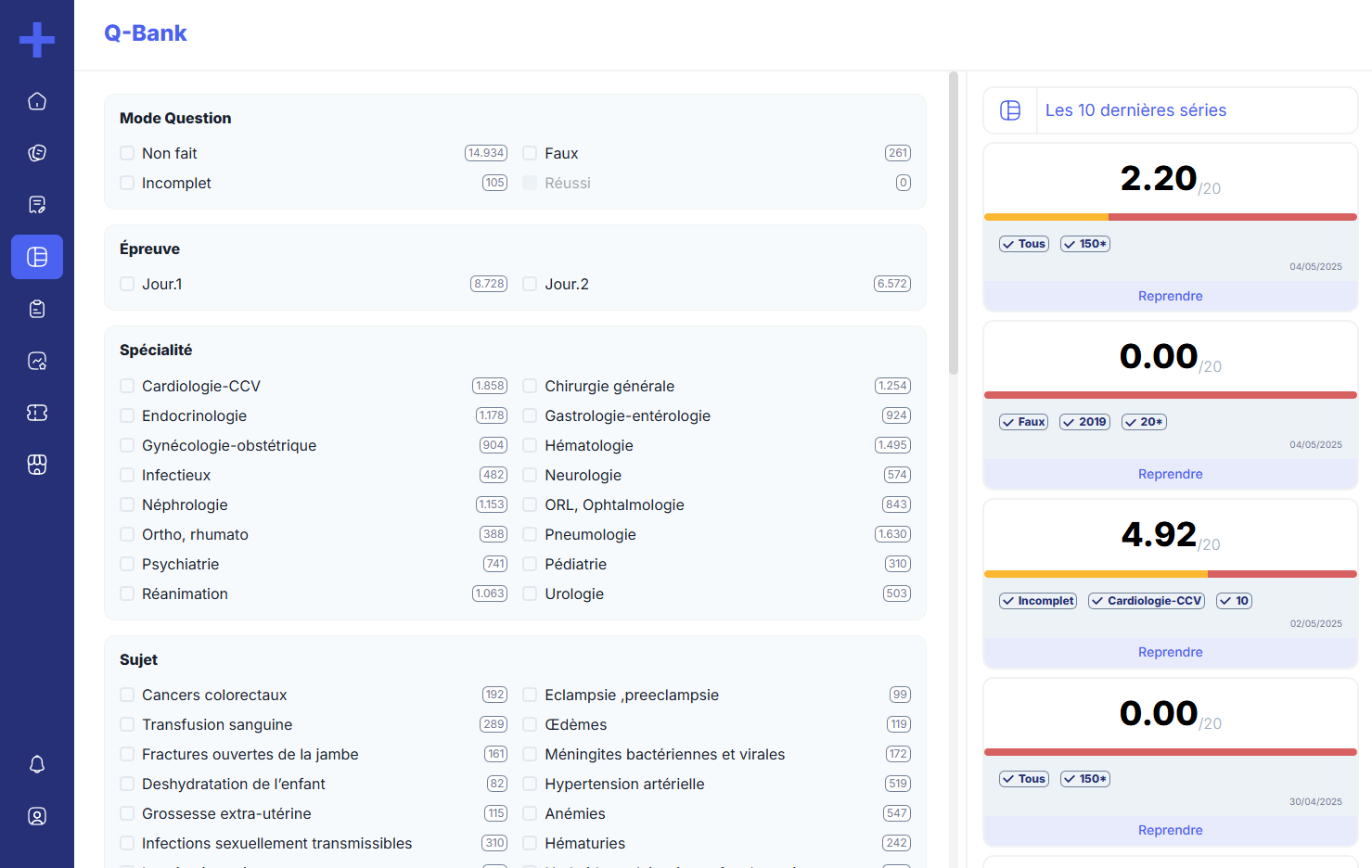Open the home icon in sidebar
Screen dimensions: 1372x868
(37, 101)
